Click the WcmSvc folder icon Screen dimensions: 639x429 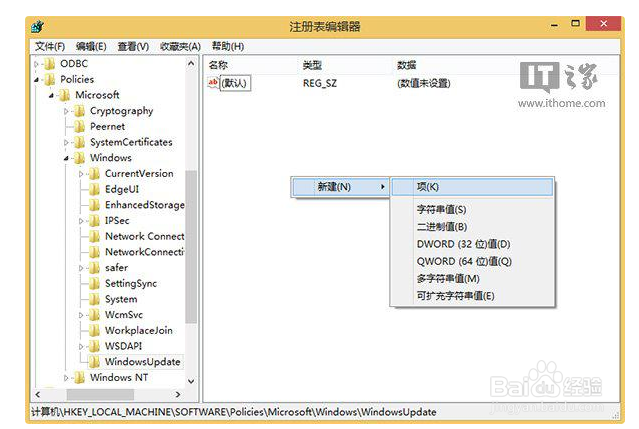pyautogui.click(x=94, y=315)
